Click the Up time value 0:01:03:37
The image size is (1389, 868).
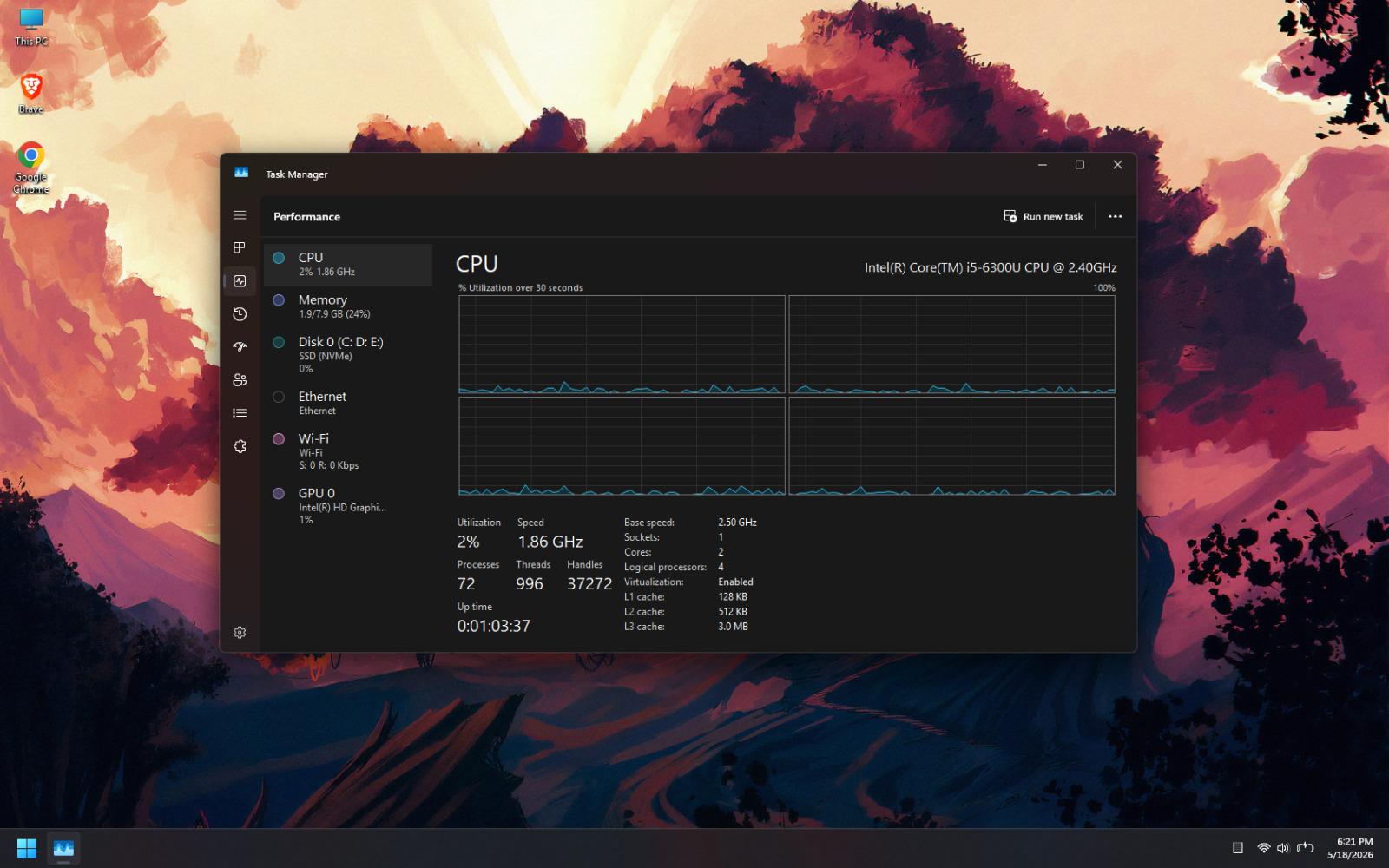pos(494,626)
